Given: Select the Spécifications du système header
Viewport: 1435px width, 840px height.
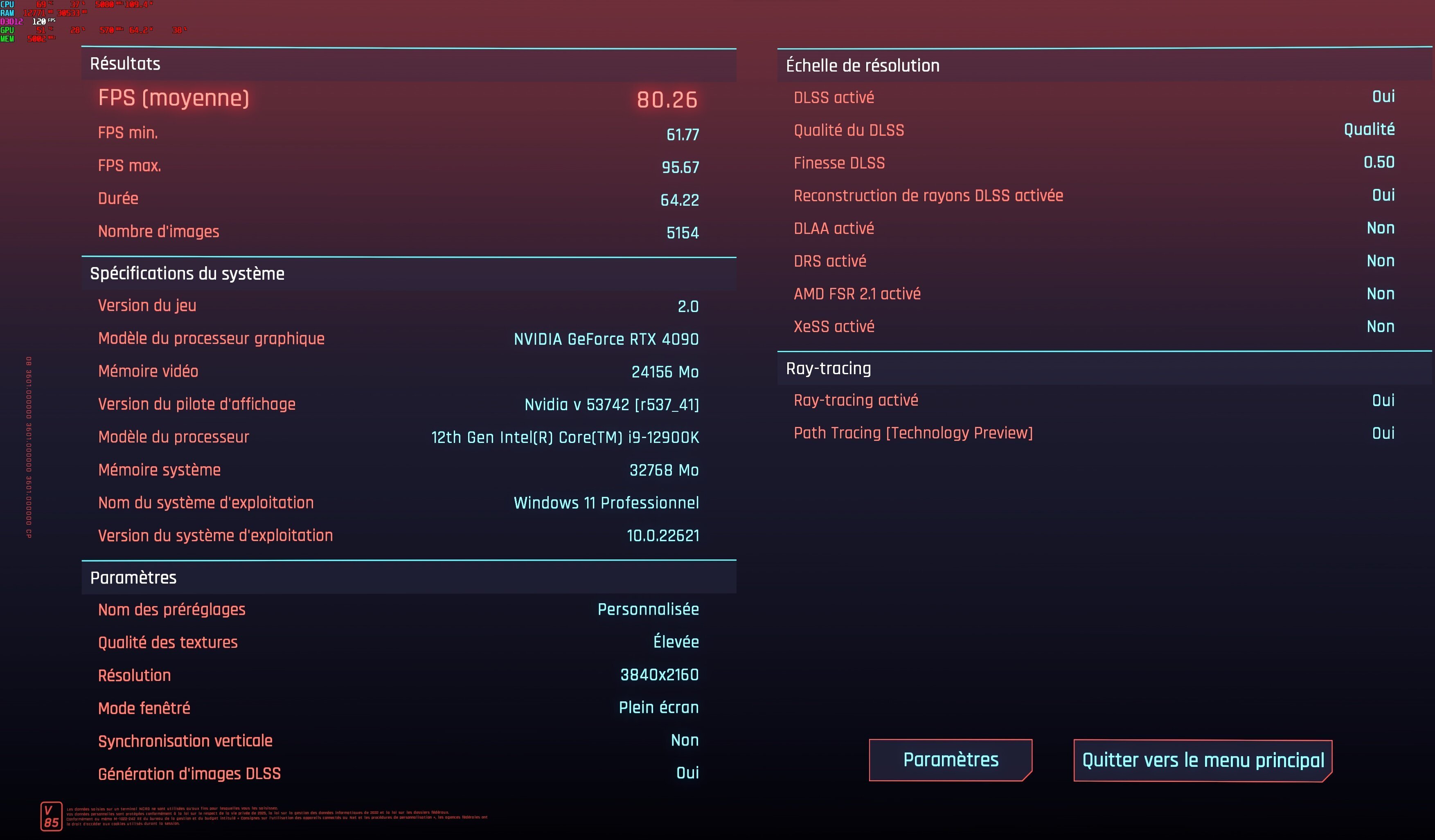Looking at the screenshot, I should [x=187, y=274].
